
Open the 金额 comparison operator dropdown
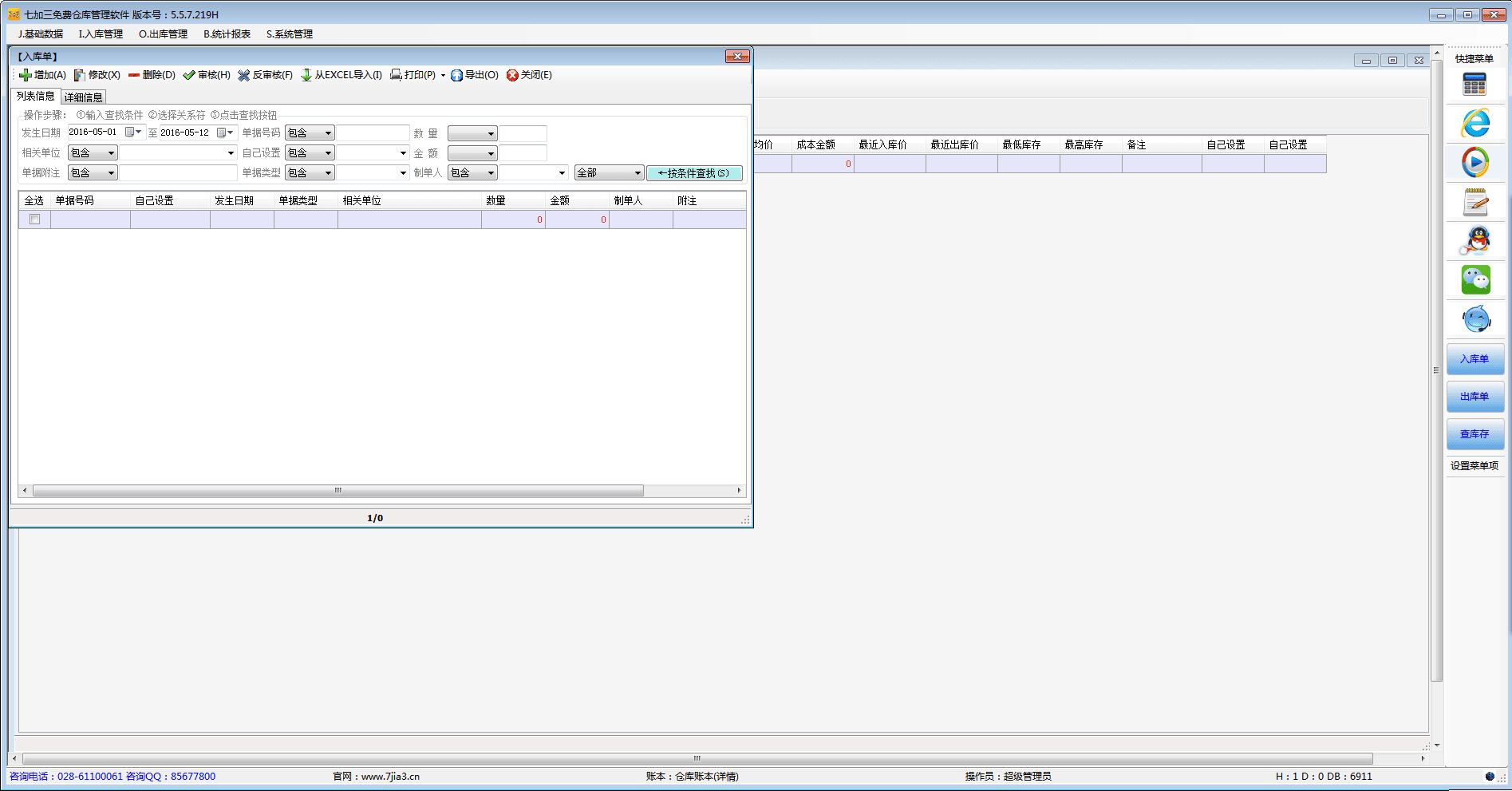[x=472, y=153]
